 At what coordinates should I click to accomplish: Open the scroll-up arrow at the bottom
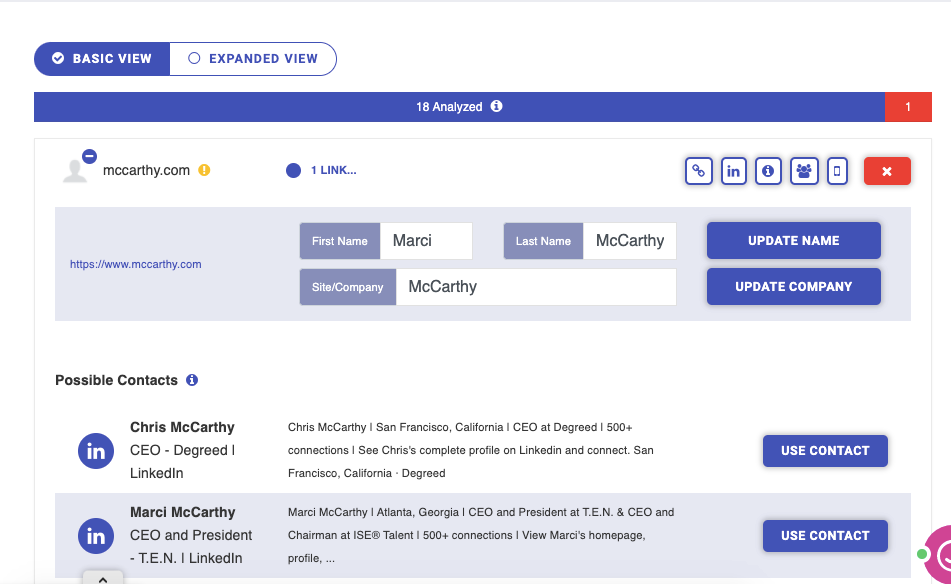(x=103, y=578)
